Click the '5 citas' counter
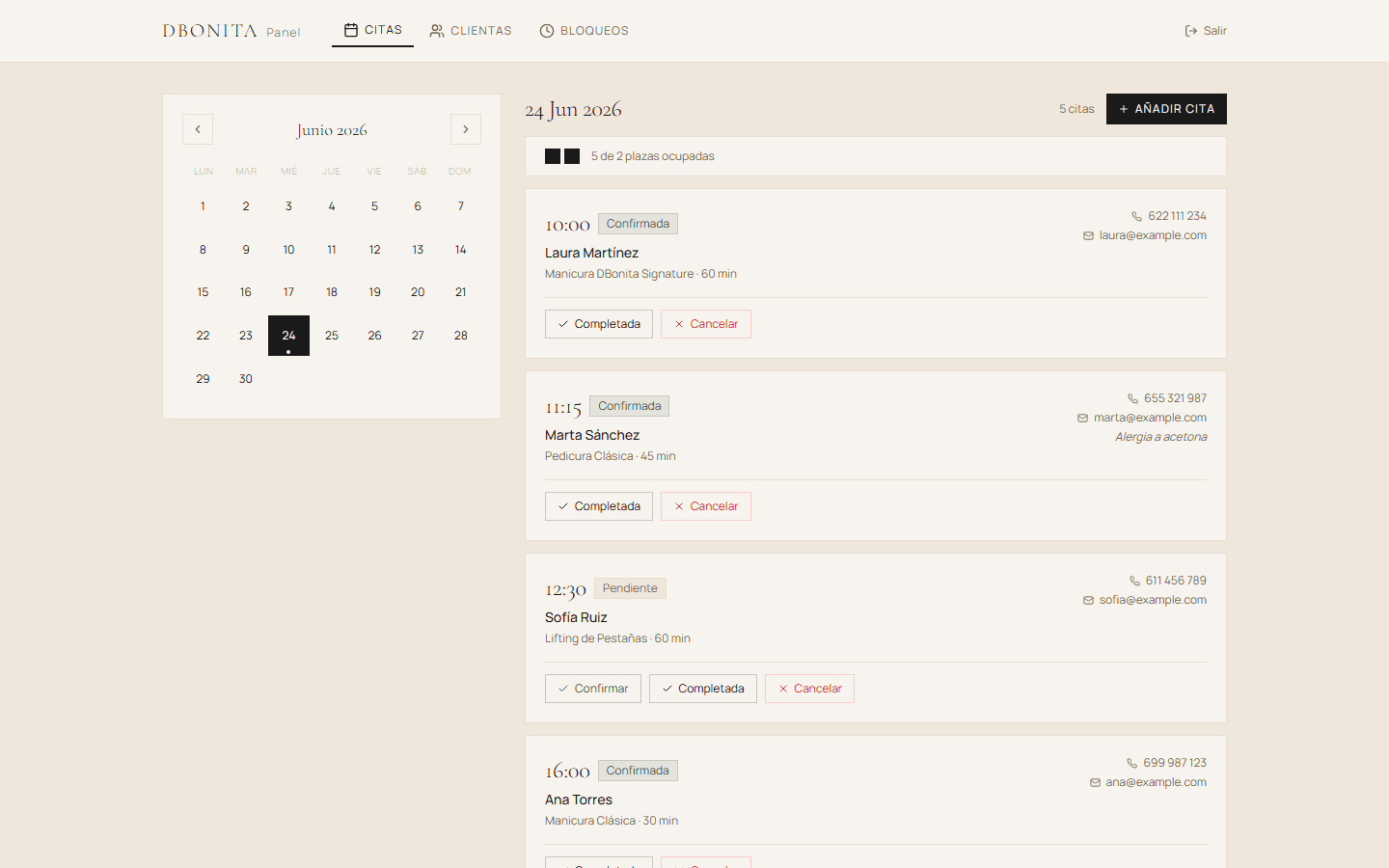 (1076, 109)
